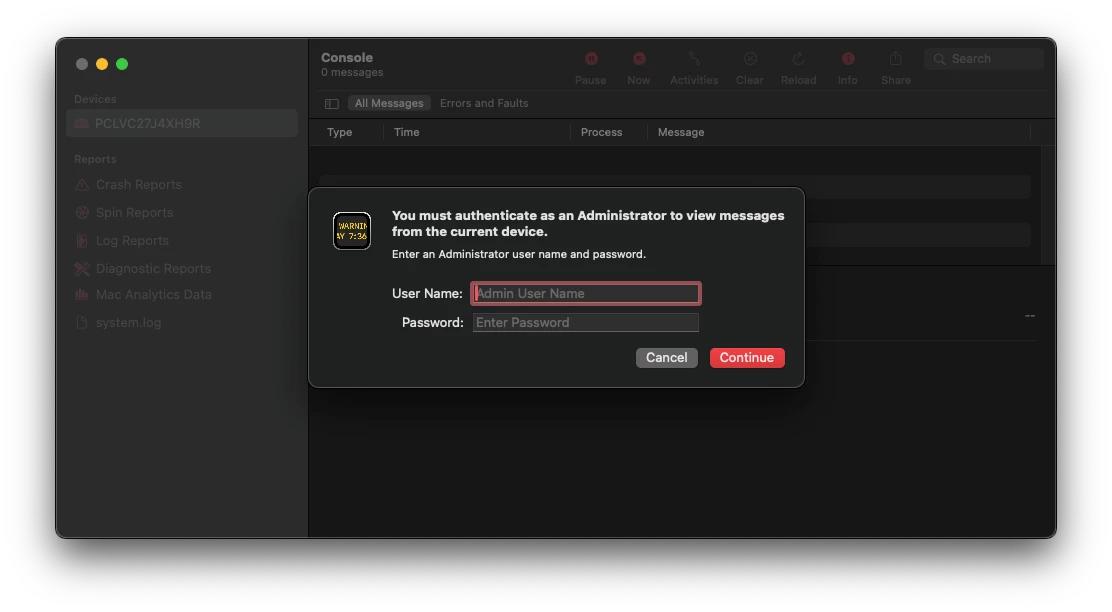Image resolution: width=1112 pixels, height=612 pixels.
Task: Click the Reports section label
Action: tap(95, 160)
